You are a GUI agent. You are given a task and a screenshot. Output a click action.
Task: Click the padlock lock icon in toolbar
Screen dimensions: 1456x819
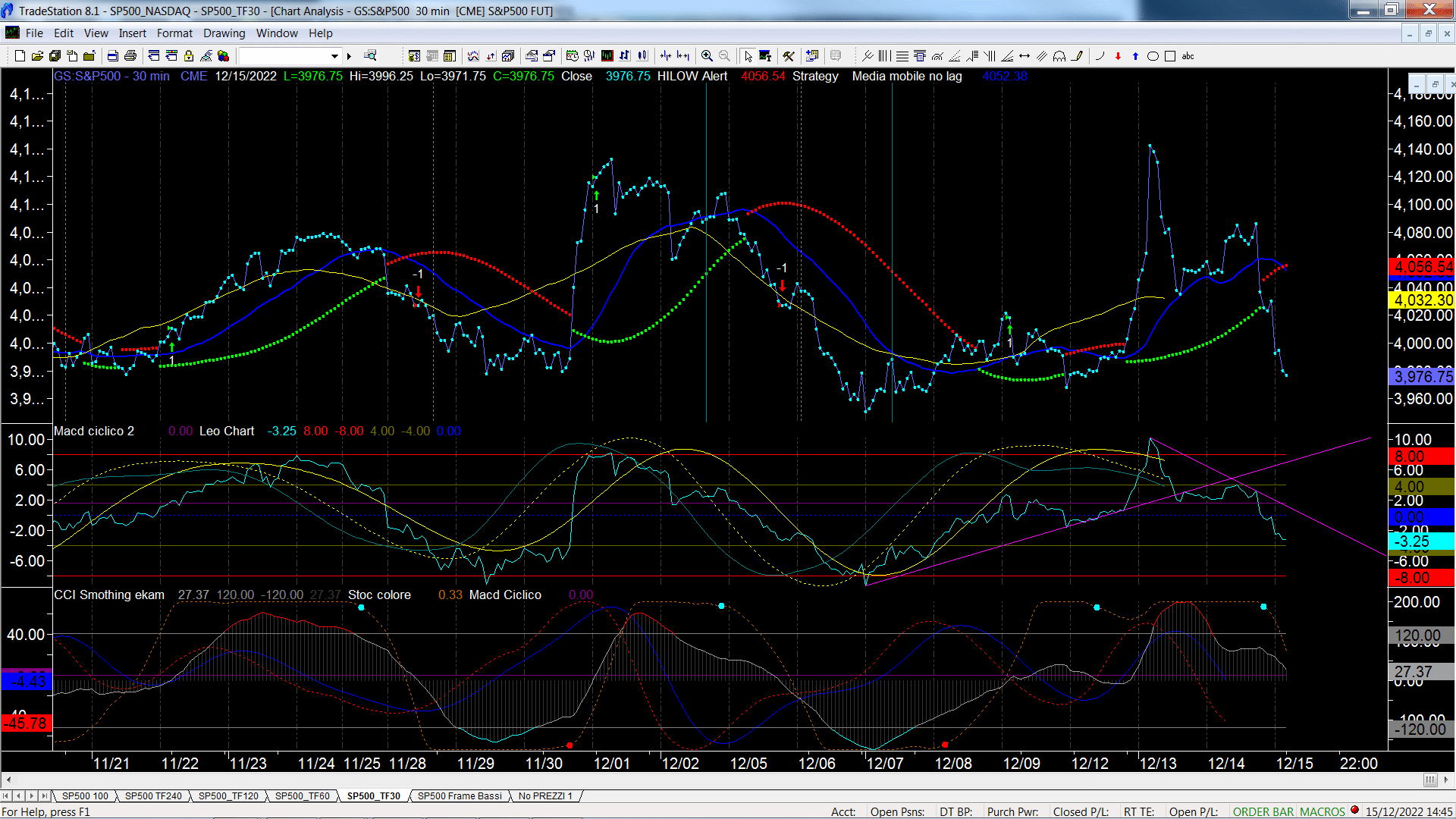point(189,56)
